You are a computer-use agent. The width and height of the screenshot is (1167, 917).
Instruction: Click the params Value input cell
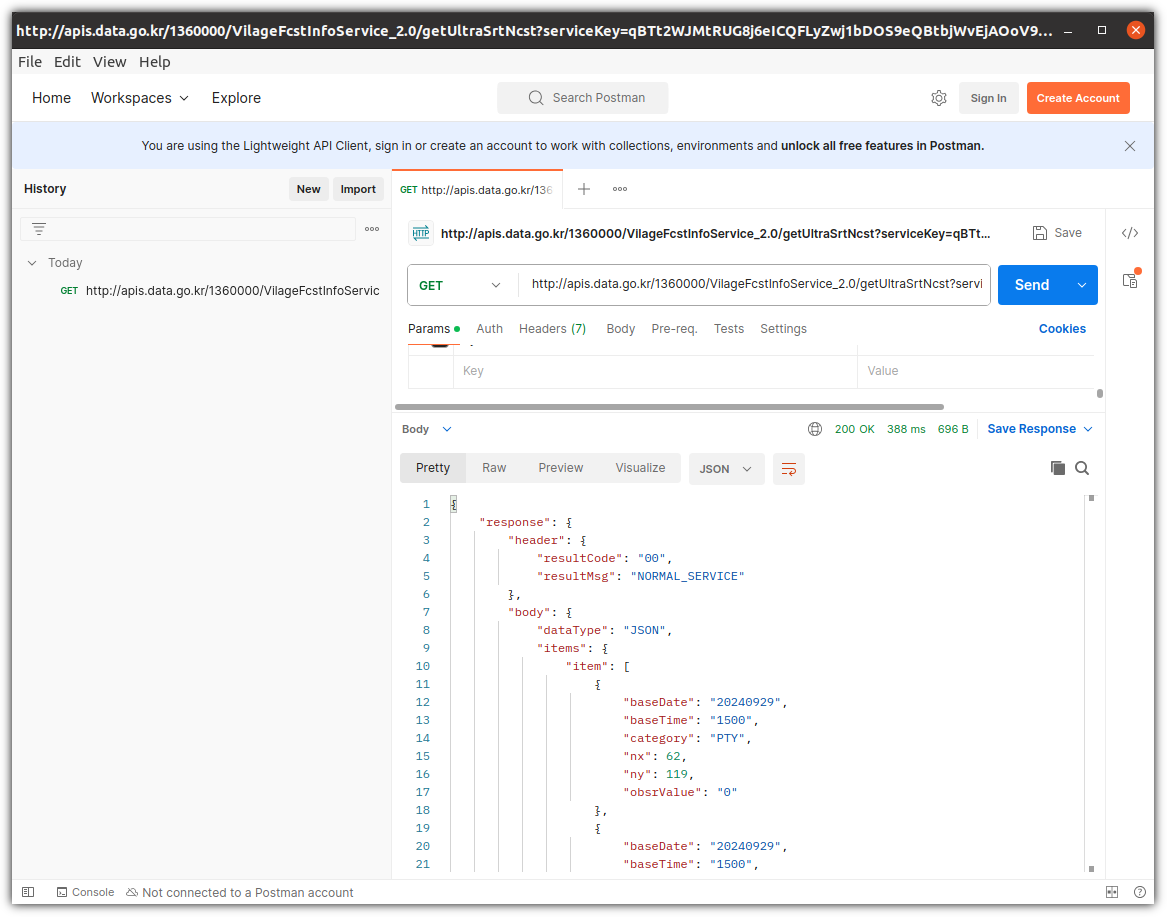click(x=976, y=371)
